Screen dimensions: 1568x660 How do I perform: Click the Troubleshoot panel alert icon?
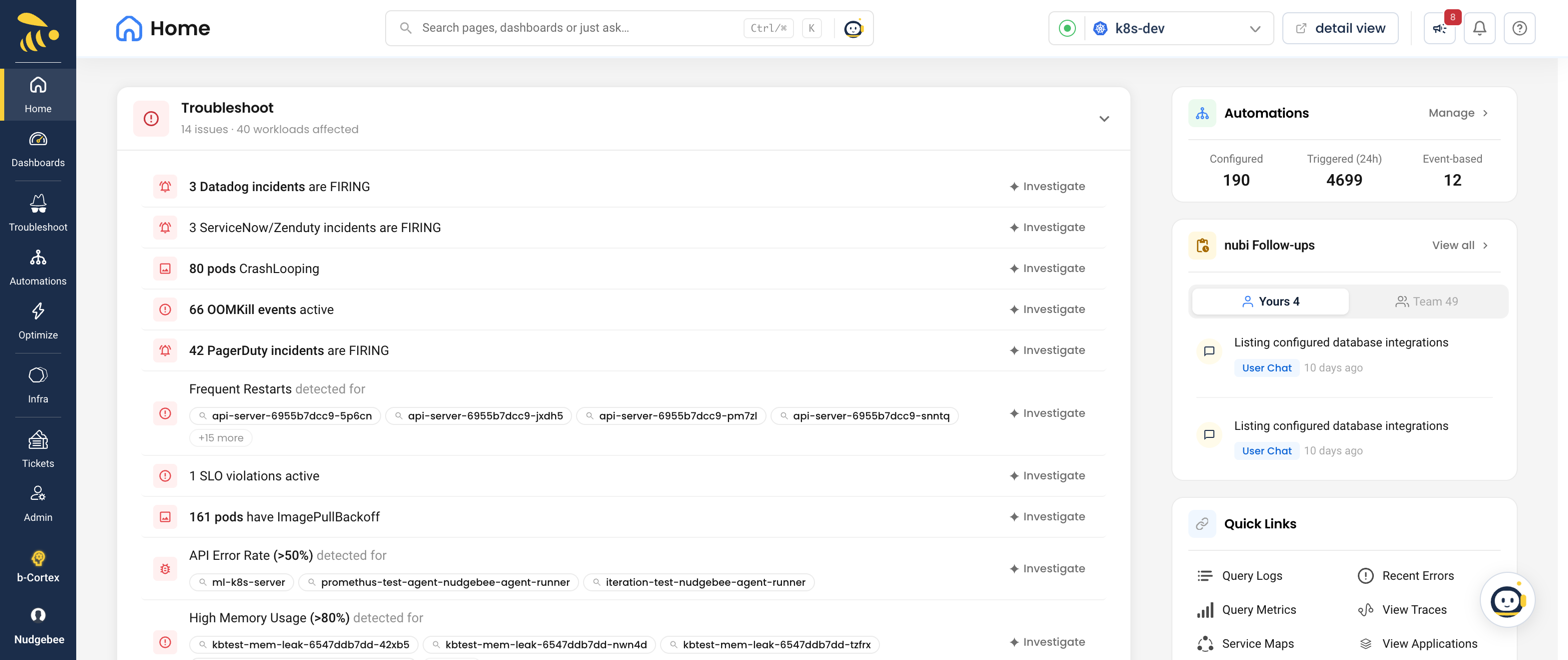151,118
